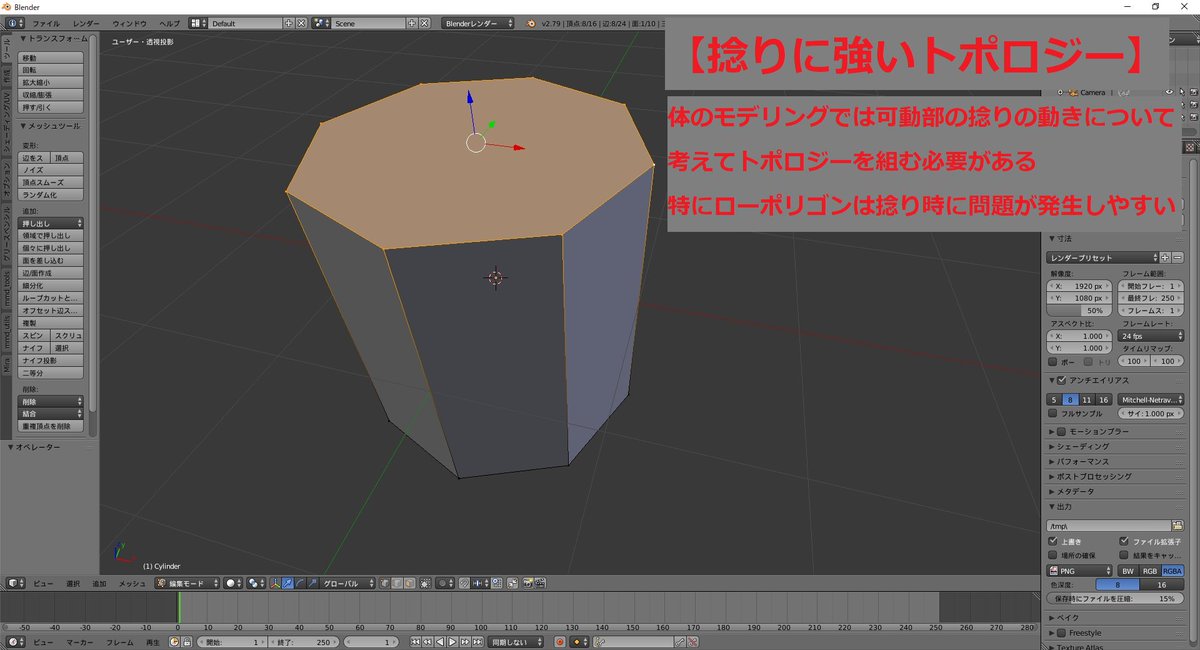Open the ウィンドウ menu
The width and height of the screenshot is (1200, 650).
click(x=129, y=22)
